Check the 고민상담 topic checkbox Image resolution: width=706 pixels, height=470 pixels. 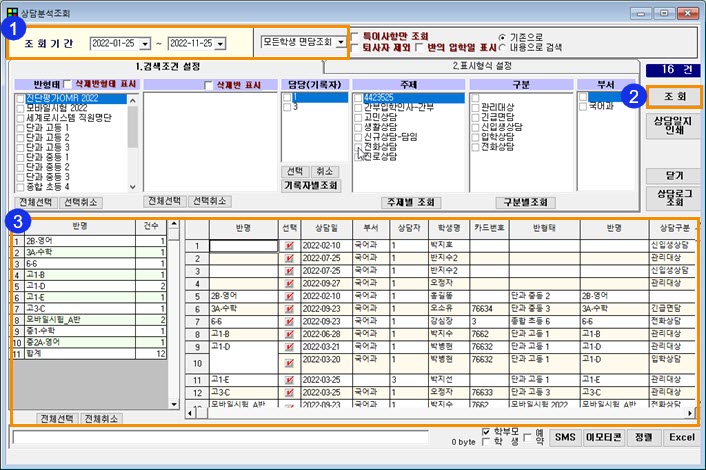coord(358,118)
